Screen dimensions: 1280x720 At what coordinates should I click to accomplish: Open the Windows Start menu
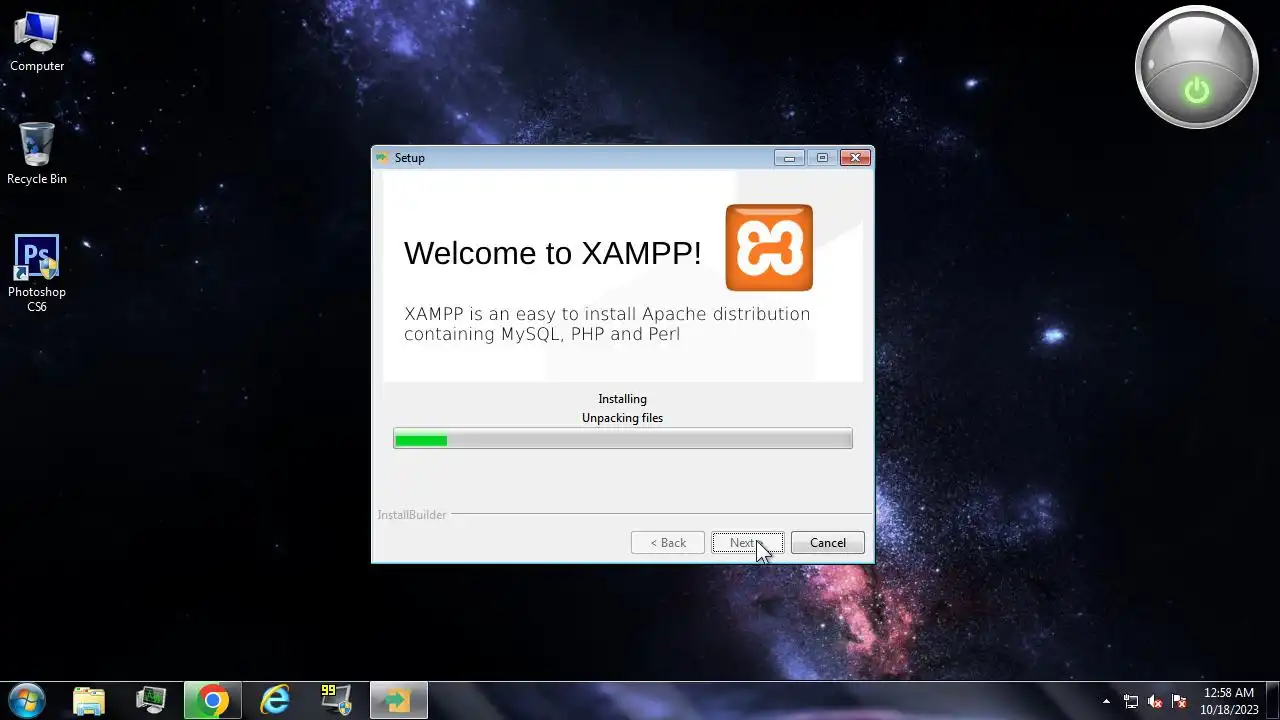26,700
